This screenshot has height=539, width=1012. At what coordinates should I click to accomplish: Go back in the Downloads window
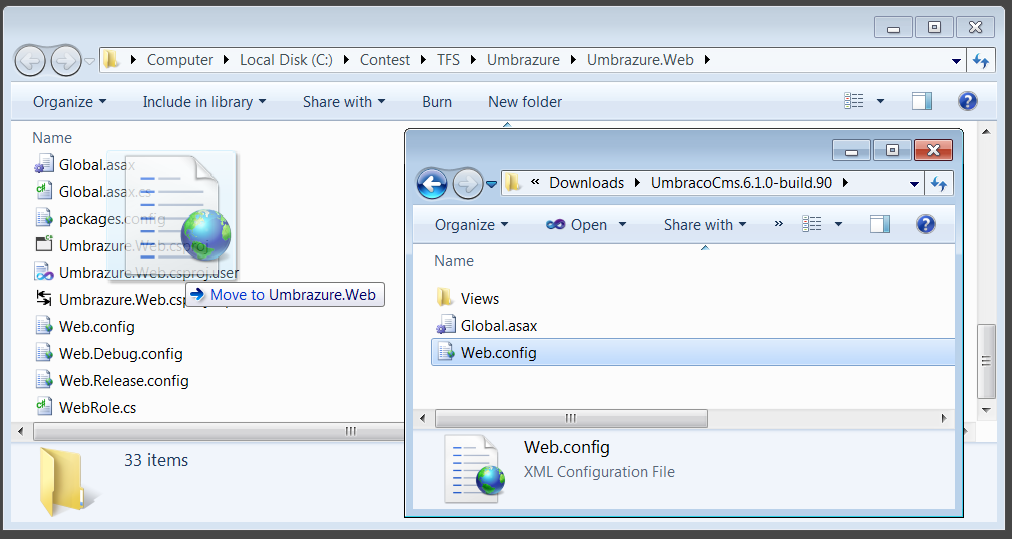coord(432,184)
